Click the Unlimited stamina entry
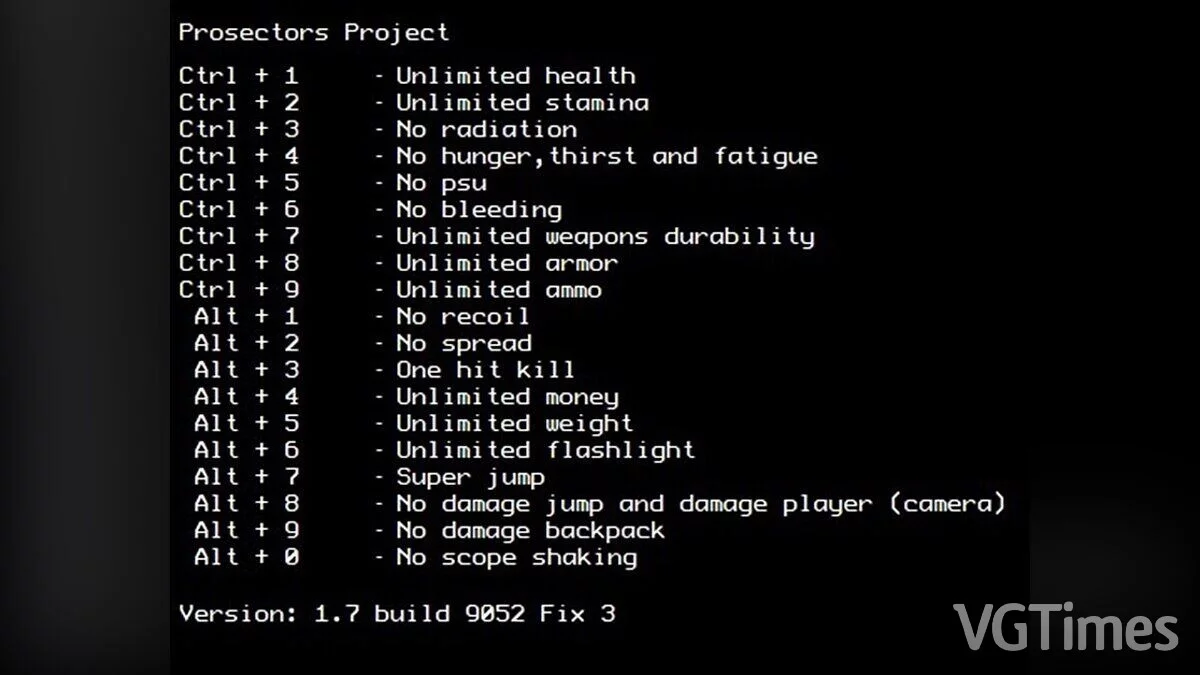 (x=414, y=103)
